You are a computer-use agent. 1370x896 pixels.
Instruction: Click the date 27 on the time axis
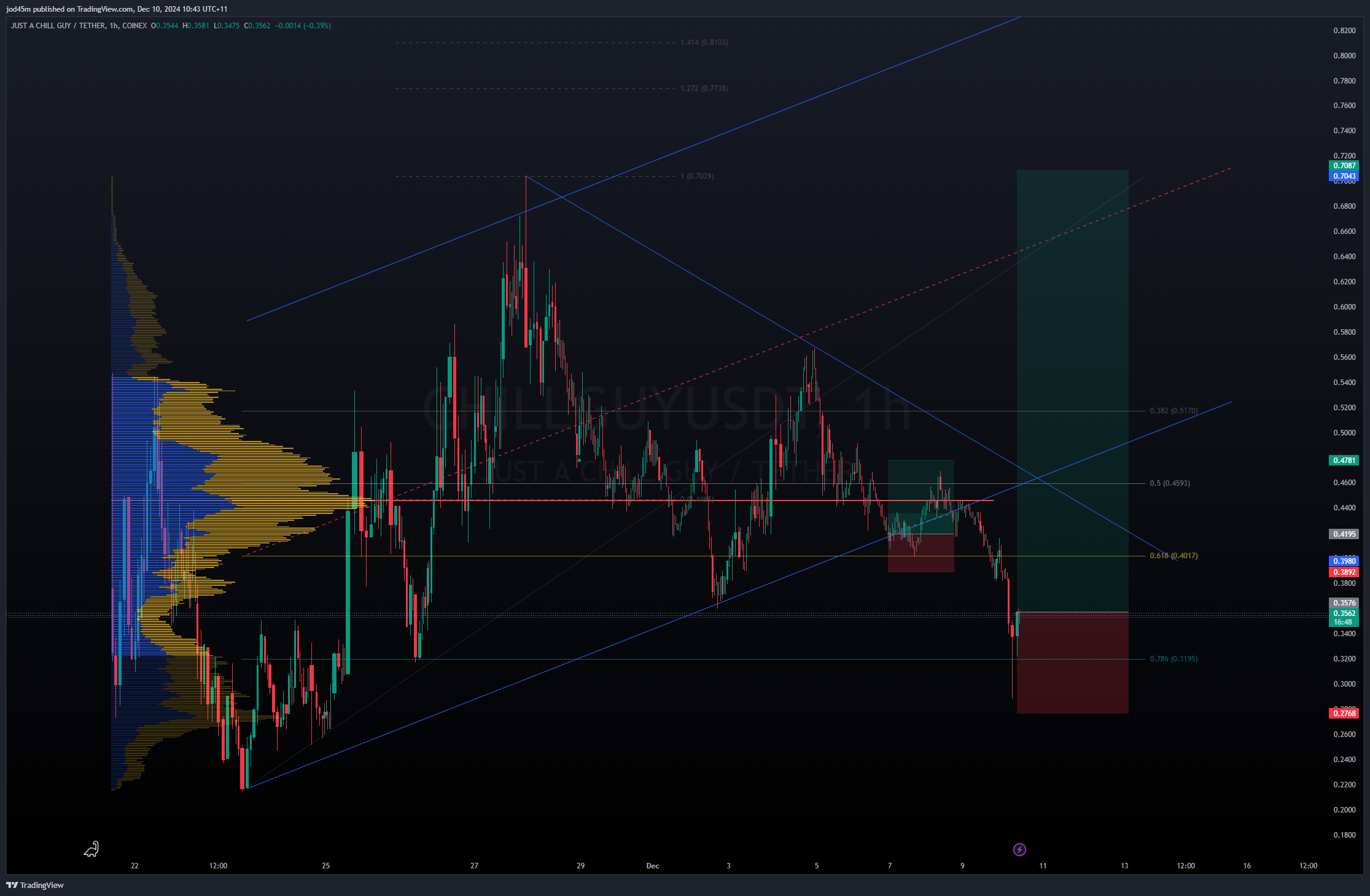coord(474,866)
